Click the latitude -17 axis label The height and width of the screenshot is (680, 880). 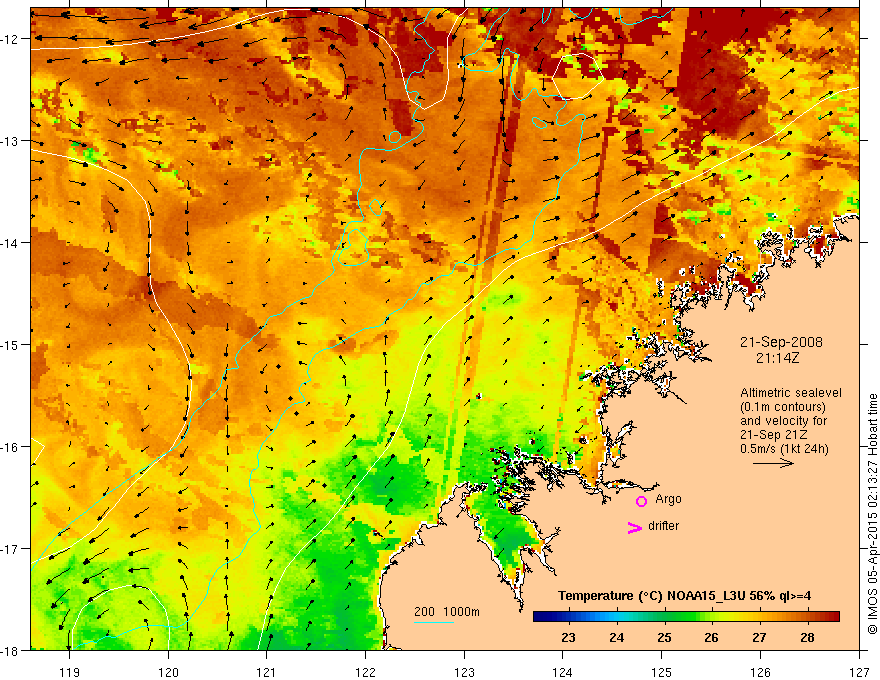pyautogui.click(x=10, y=548)
